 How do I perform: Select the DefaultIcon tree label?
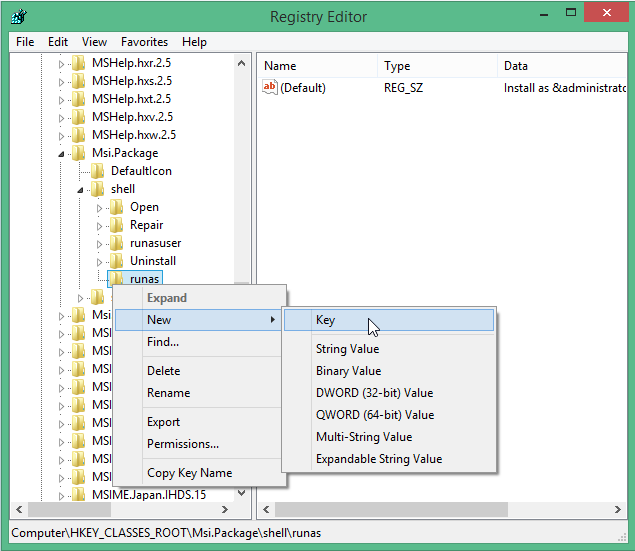[141, 171]
